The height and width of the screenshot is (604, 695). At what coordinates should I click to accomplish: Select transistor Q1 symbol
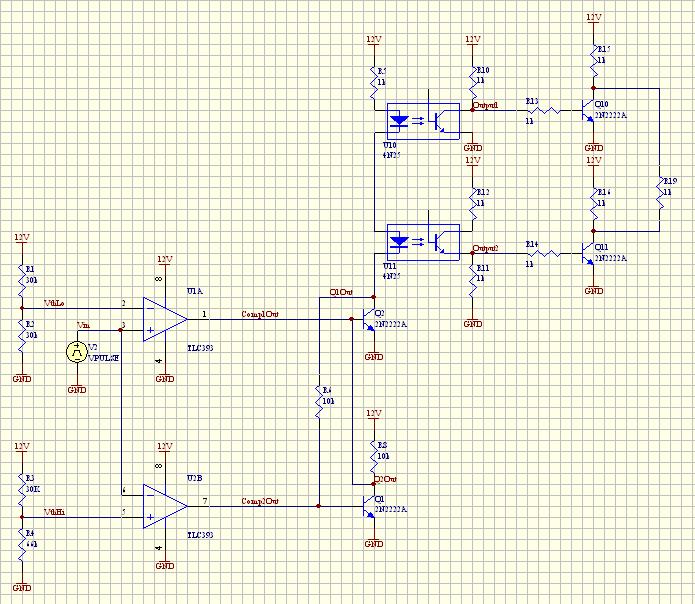pos(369,506)
